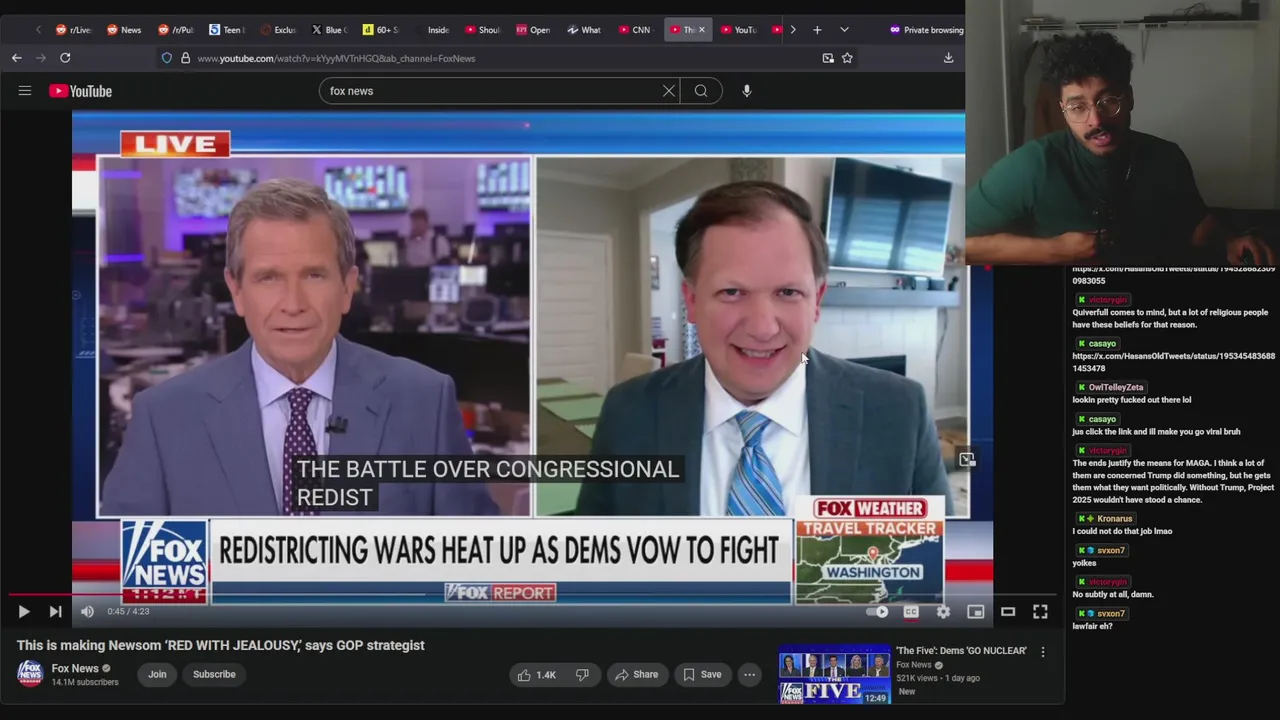Click the YouTube URL in the address bar
Image resolution: width=1280 pixels, height=720 pixels.
[336, 58]
